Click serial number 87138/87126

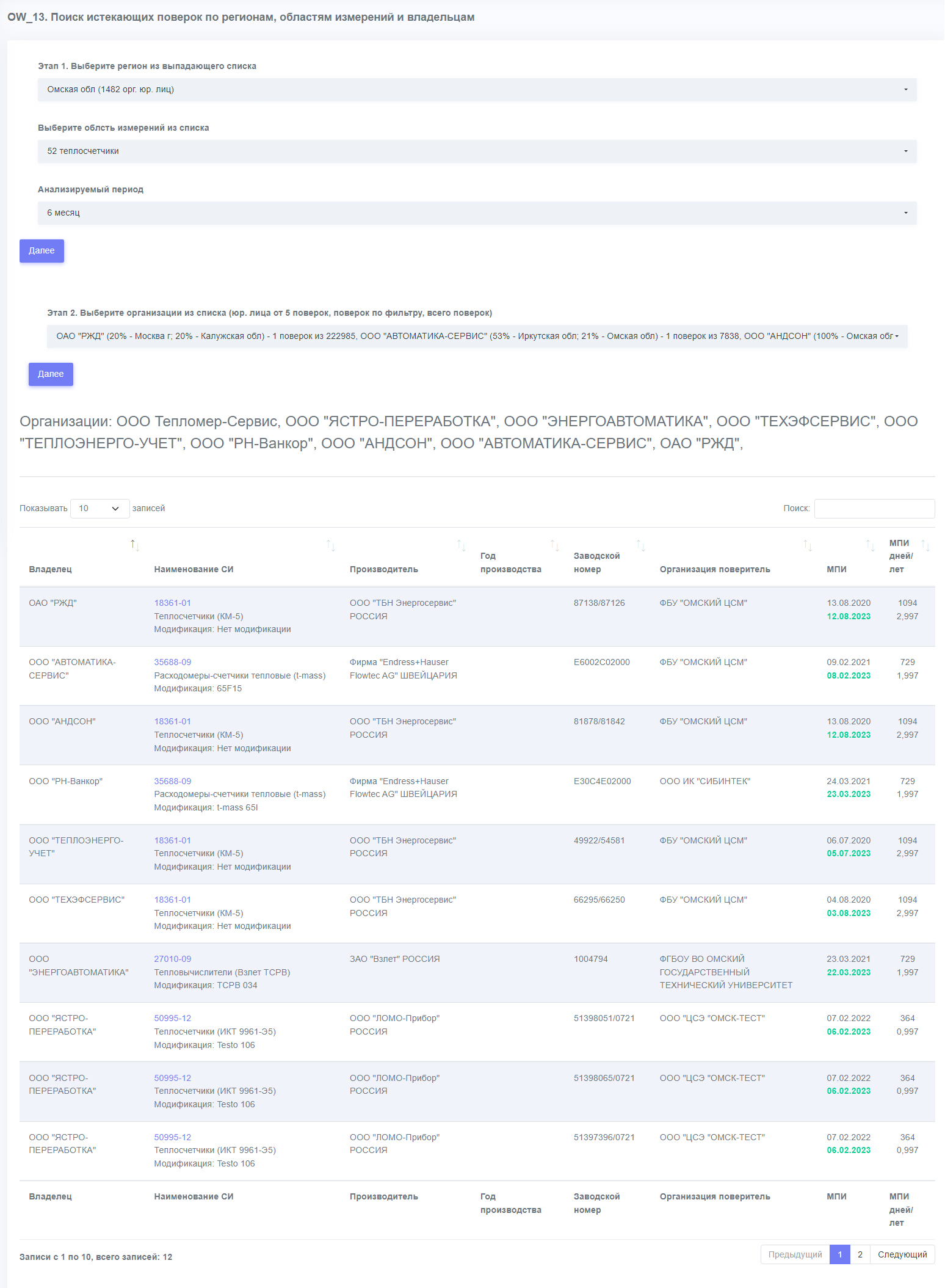point(599,603)
